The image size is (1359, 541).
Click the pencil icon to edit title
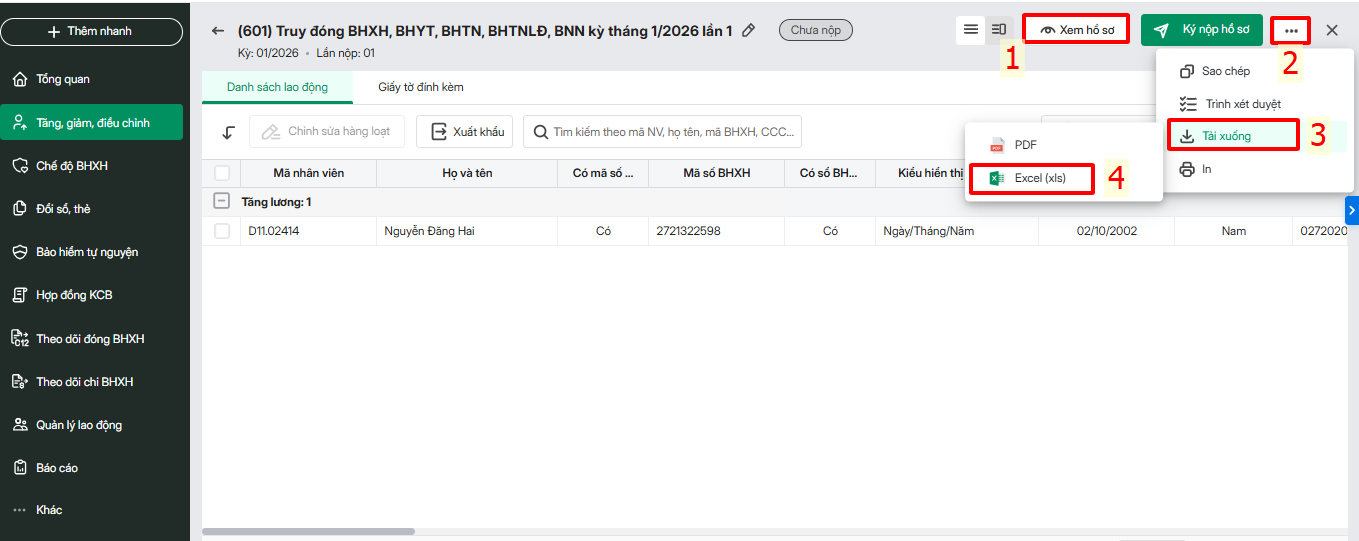coord(748,31)
